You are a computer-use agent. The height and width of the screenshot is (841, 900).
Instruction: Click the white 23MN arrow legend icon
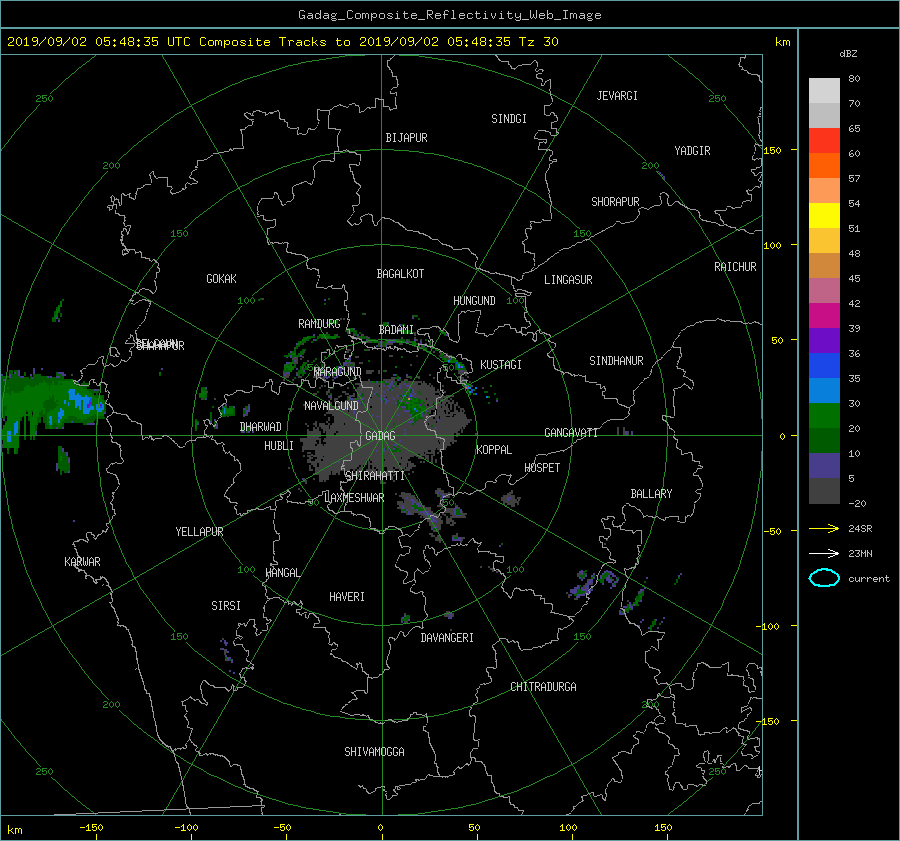pos(824,553)
